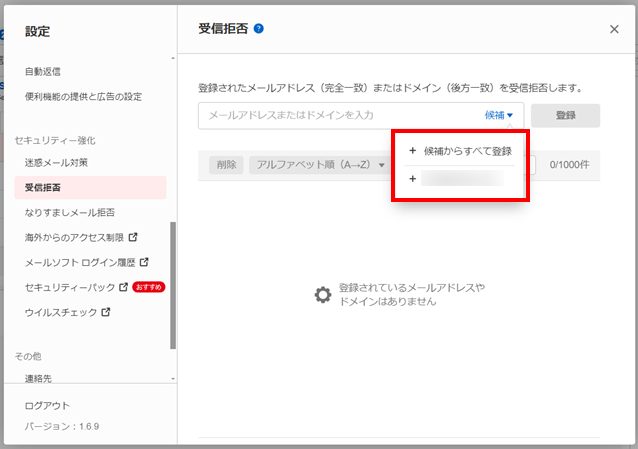Close the settings dialog with X
Image resolution: width=638 pixels, height=449 pixels.
(x=614, y=29)
